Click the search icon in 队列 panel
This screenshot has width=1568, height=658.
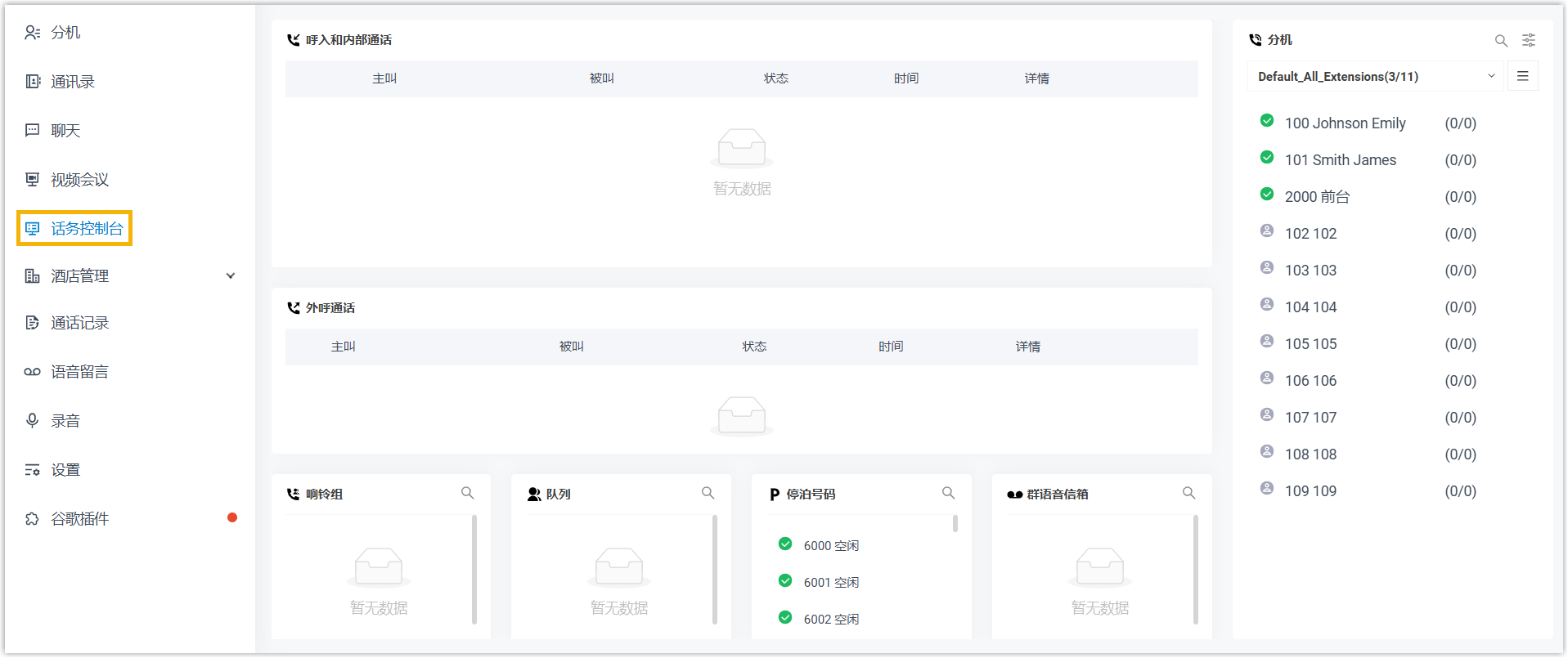[708, 493]
